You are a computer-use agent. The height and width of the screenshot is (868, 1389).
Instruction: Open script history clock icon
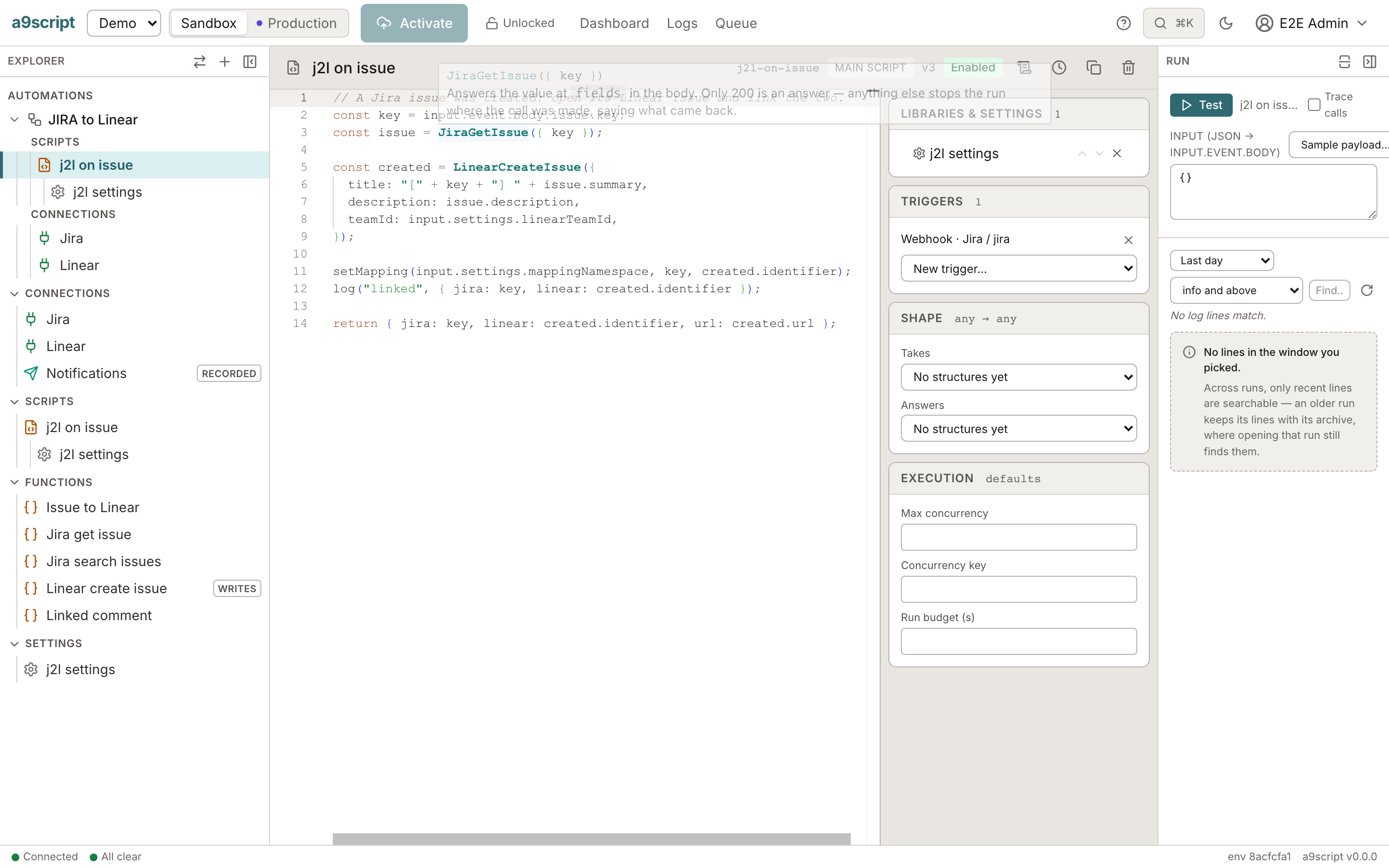(1059, 68)
